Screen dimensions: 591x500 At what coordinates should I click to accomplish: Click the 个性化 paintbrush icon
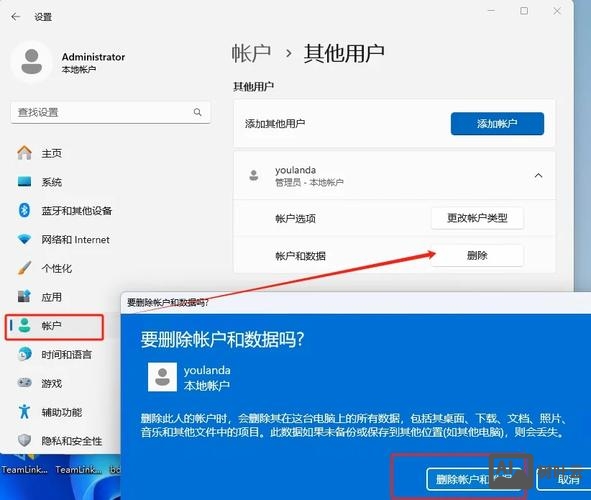point(24,268)
